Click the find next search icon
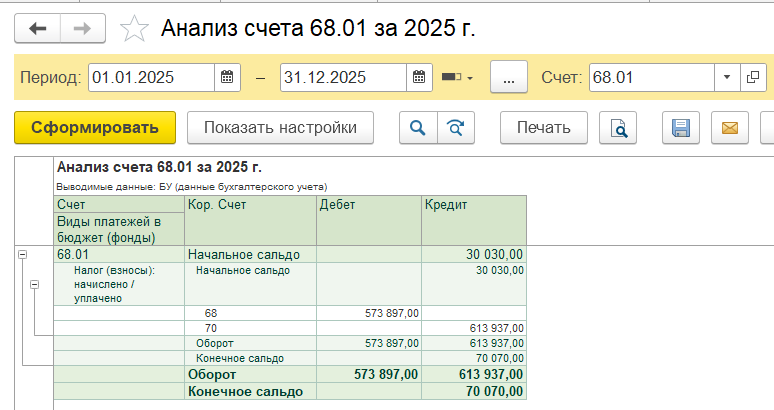Image resolution: width=774 pixels, height=410 pixels. click(455, 128)
